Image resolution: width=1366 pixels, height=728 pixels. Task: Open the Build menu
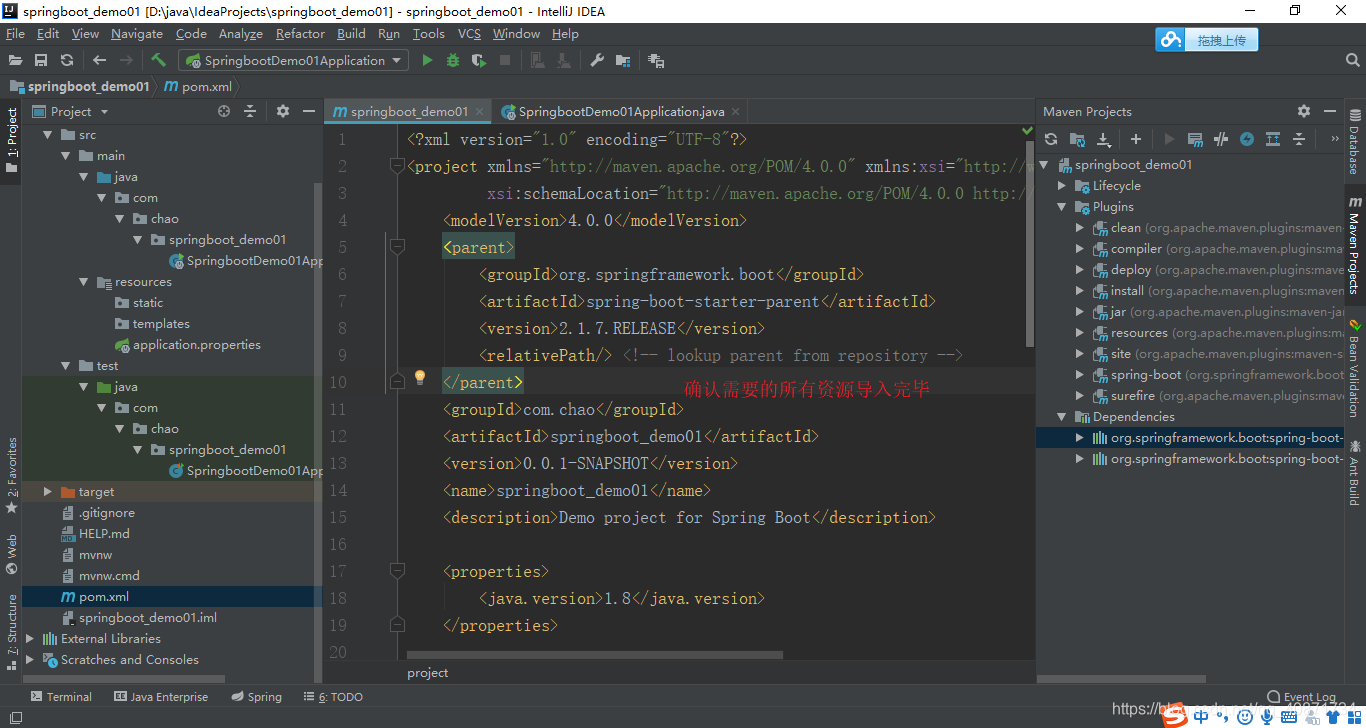[x=351, y=33]
